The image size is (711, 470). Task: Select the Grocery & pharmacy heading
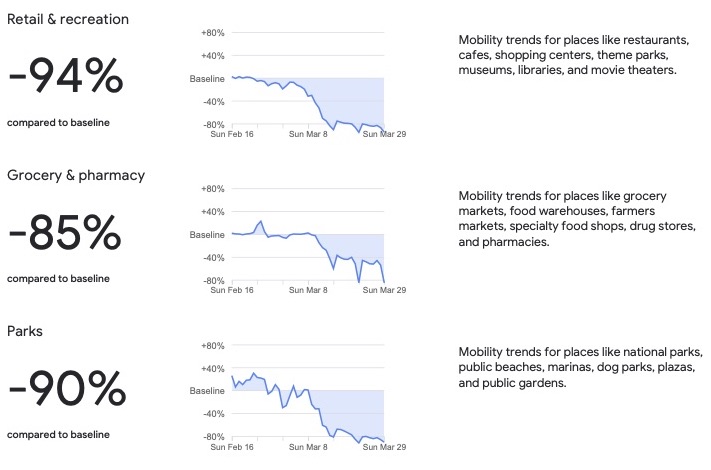[76, 175]
